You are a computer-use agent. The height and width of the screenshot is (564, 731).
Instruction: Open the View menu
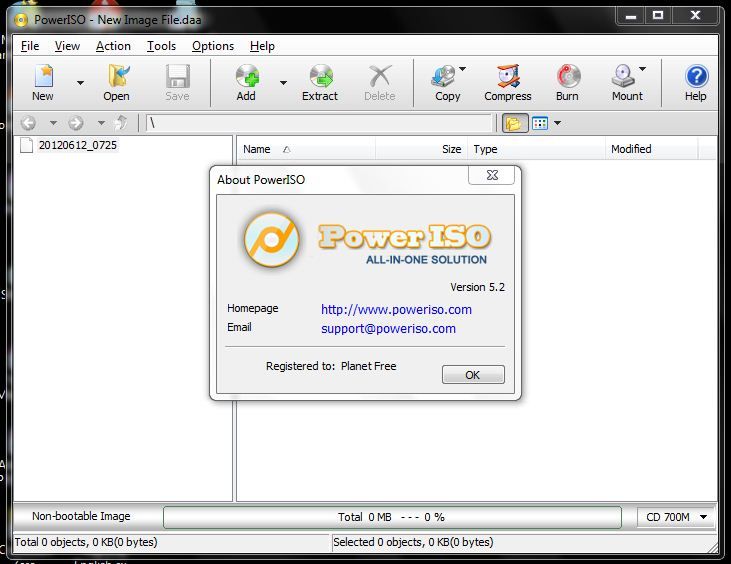coord(67,46)
